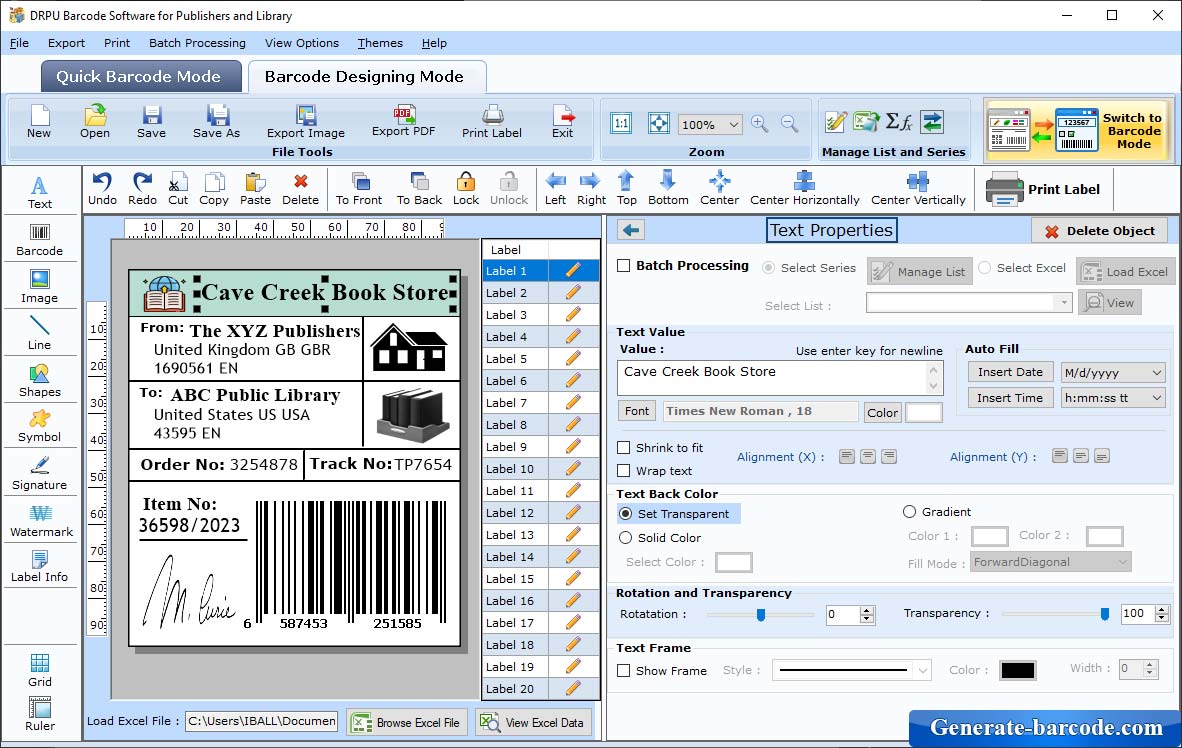The image size is (1182, 748).
Task: Open the zoom percentage dropdown
Action: [x=733, y=124]
